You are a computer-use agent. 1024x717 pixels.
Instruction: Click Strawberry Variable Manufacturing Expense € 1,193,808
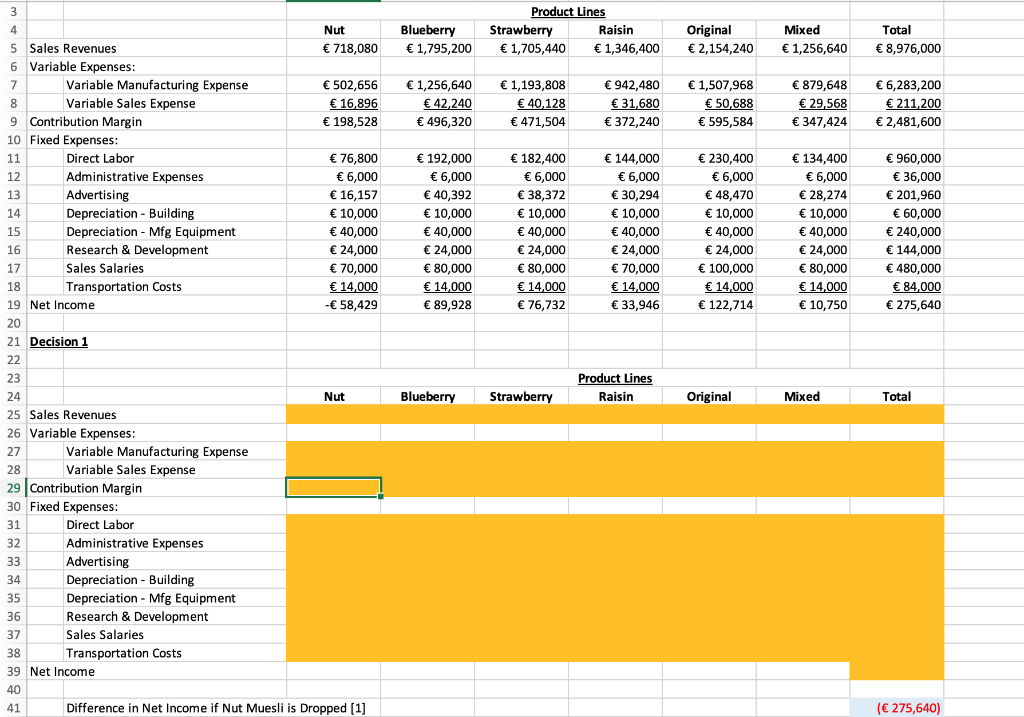click(521, 85)
